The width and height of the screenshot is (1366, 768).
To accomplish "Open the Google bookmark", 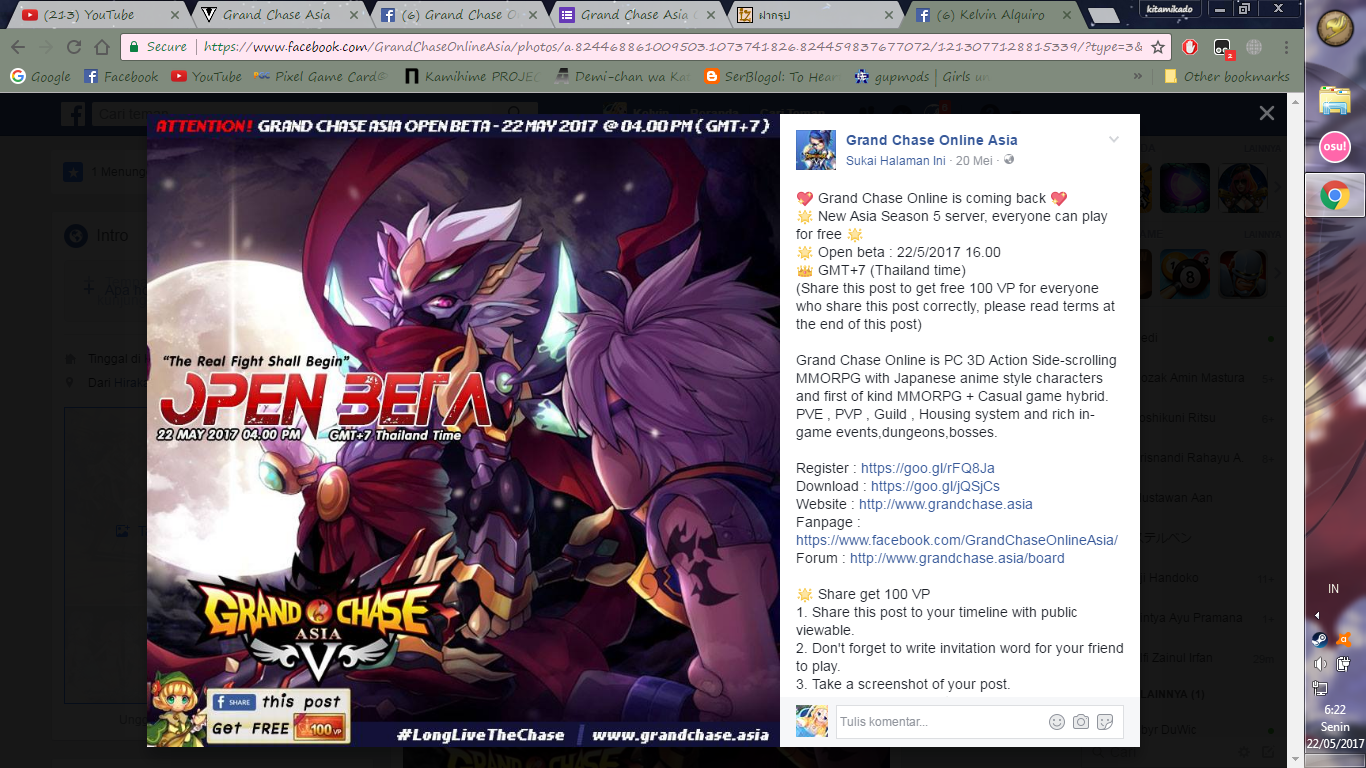I will click(x=40, y=76).
